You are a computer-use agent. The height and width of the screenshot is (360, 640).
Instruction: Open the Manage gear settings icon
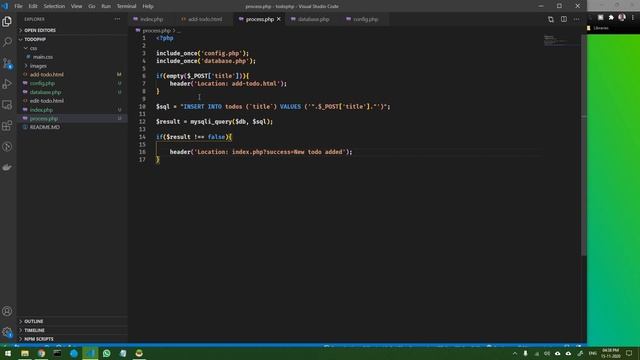[x=7, y=332]
